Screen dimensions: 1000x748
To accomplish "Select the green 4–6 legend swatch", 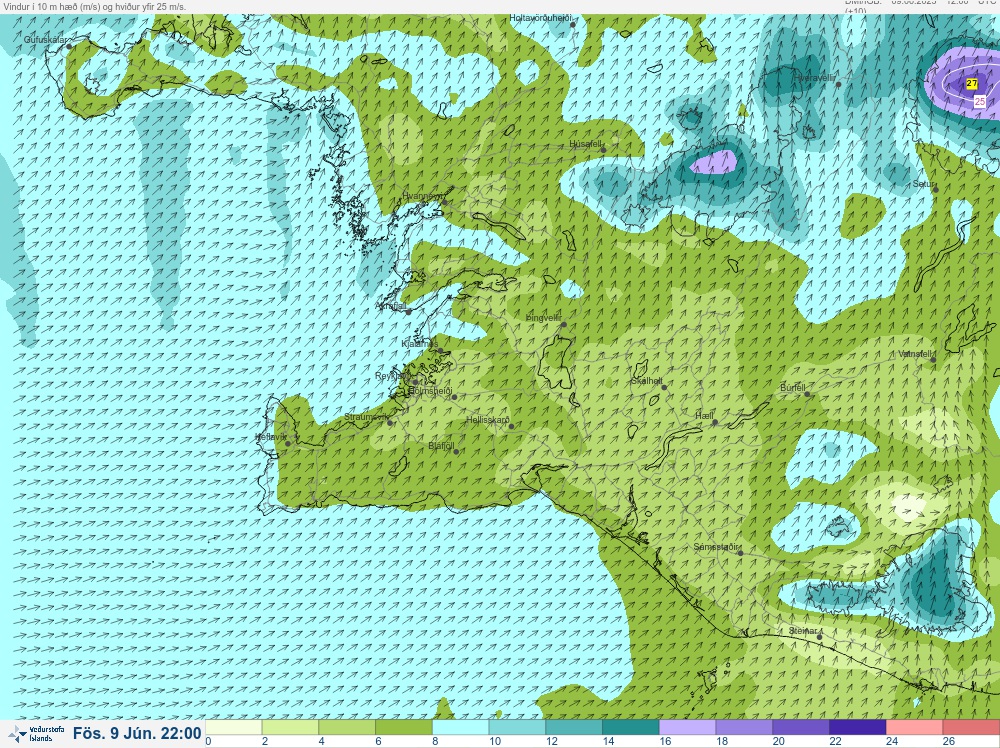I will tap(347, 728).
